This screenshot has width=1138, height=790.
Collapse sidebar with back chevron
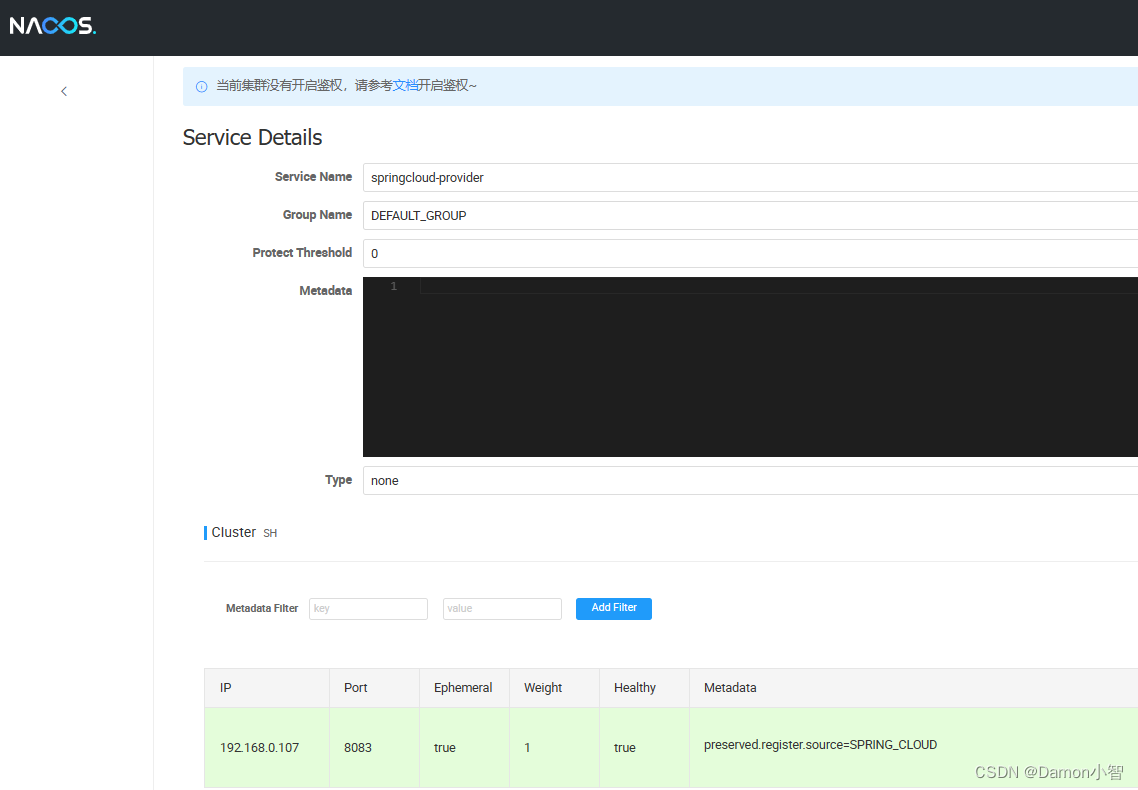pos(64,91)
